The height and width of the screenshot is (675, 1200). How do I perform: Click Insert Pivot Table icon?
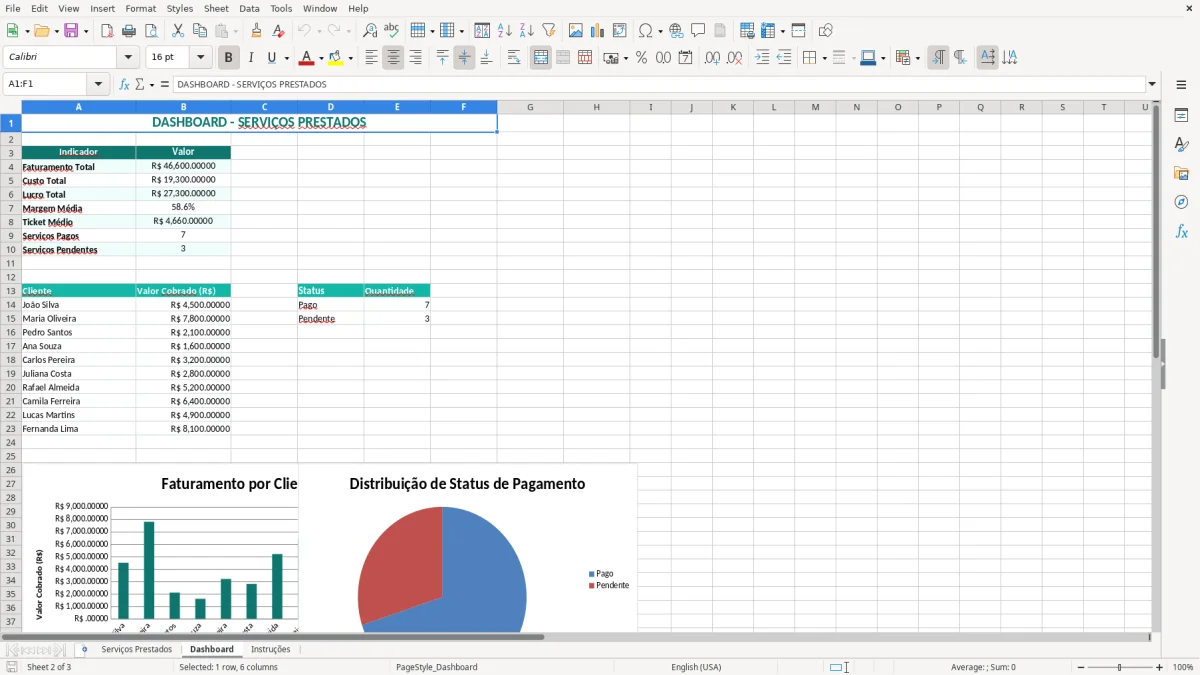(x=620, y=31)
